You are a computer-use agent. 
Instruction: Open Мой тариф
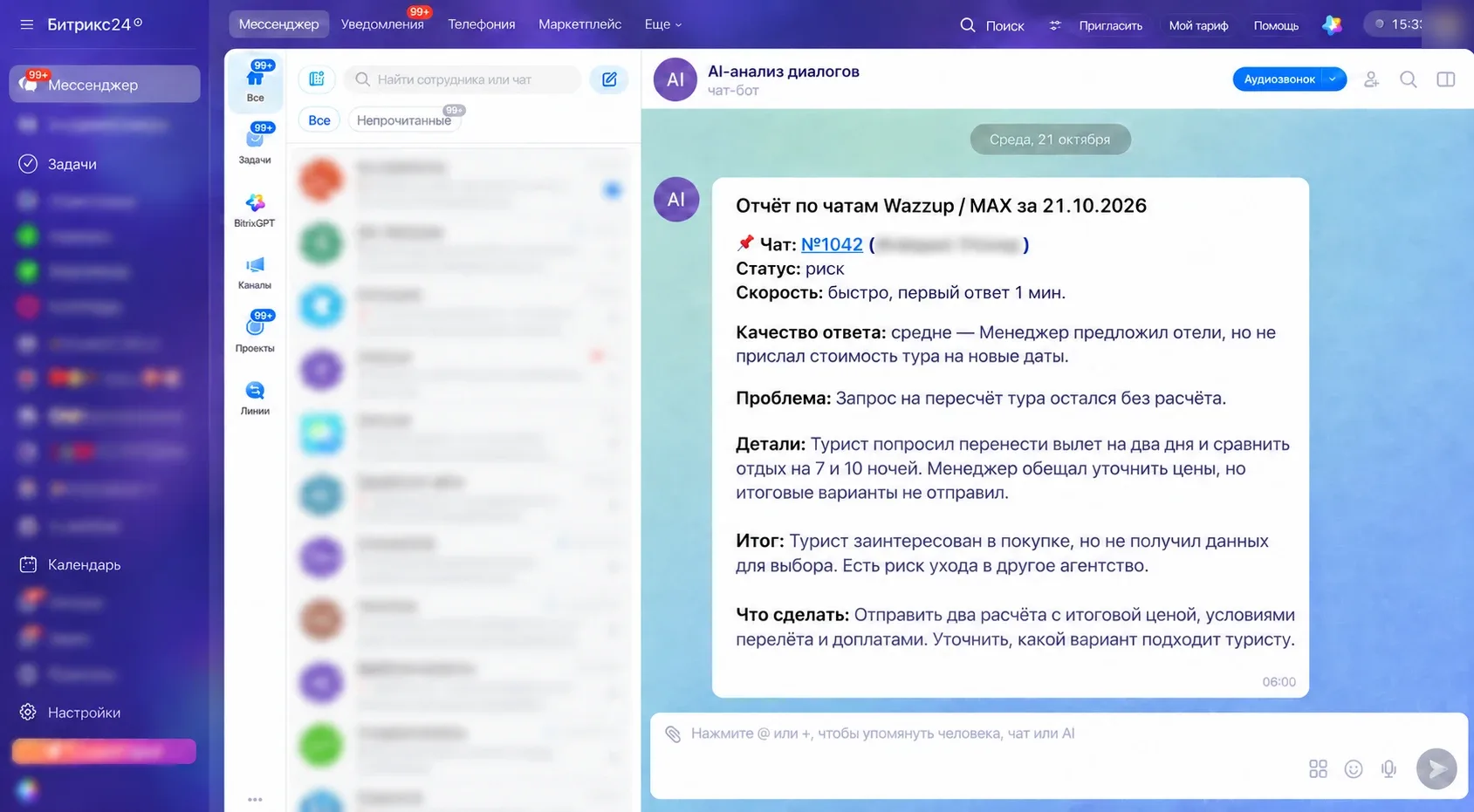pos(1198,25)
